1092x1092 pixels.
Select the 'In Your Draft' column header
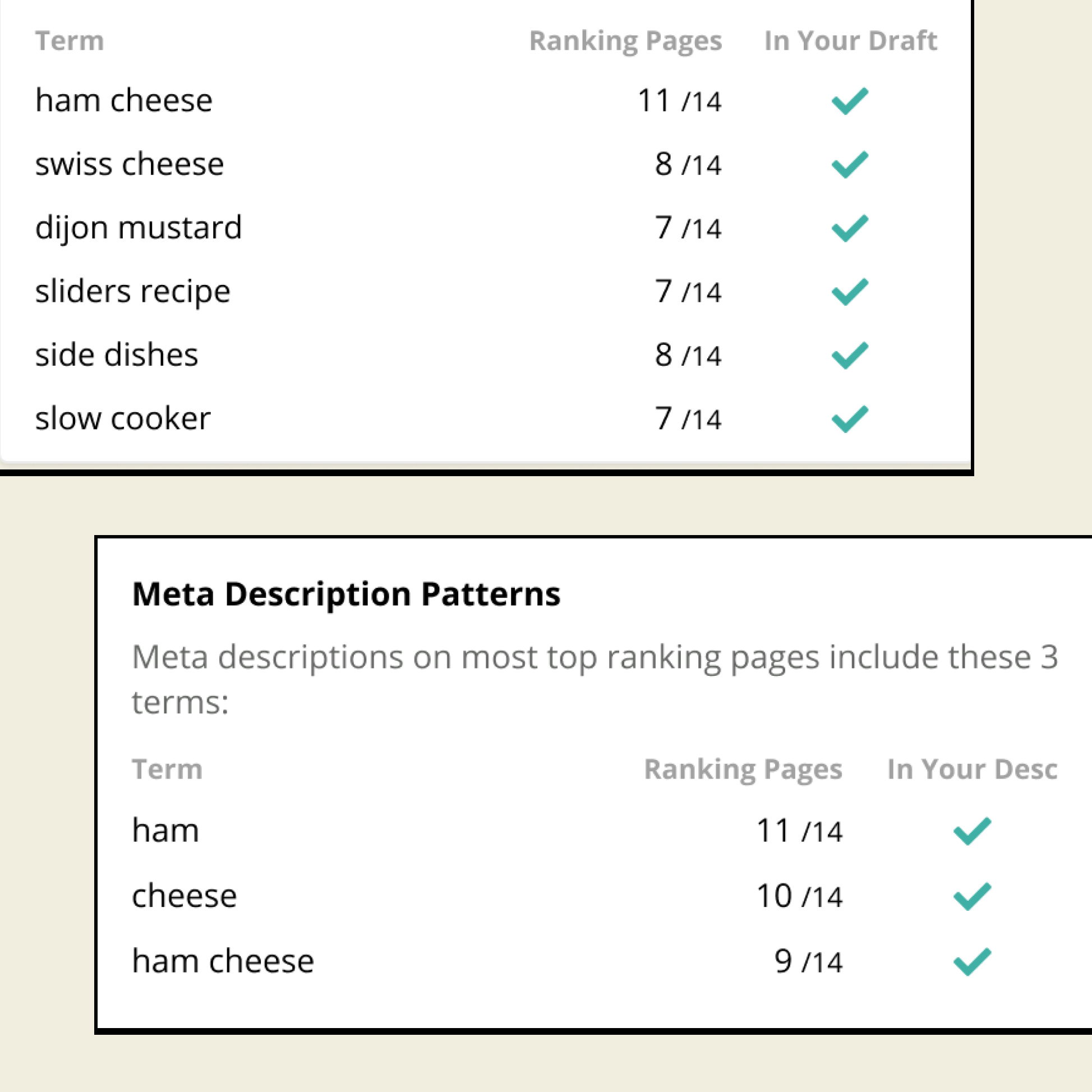pos(850,41)
